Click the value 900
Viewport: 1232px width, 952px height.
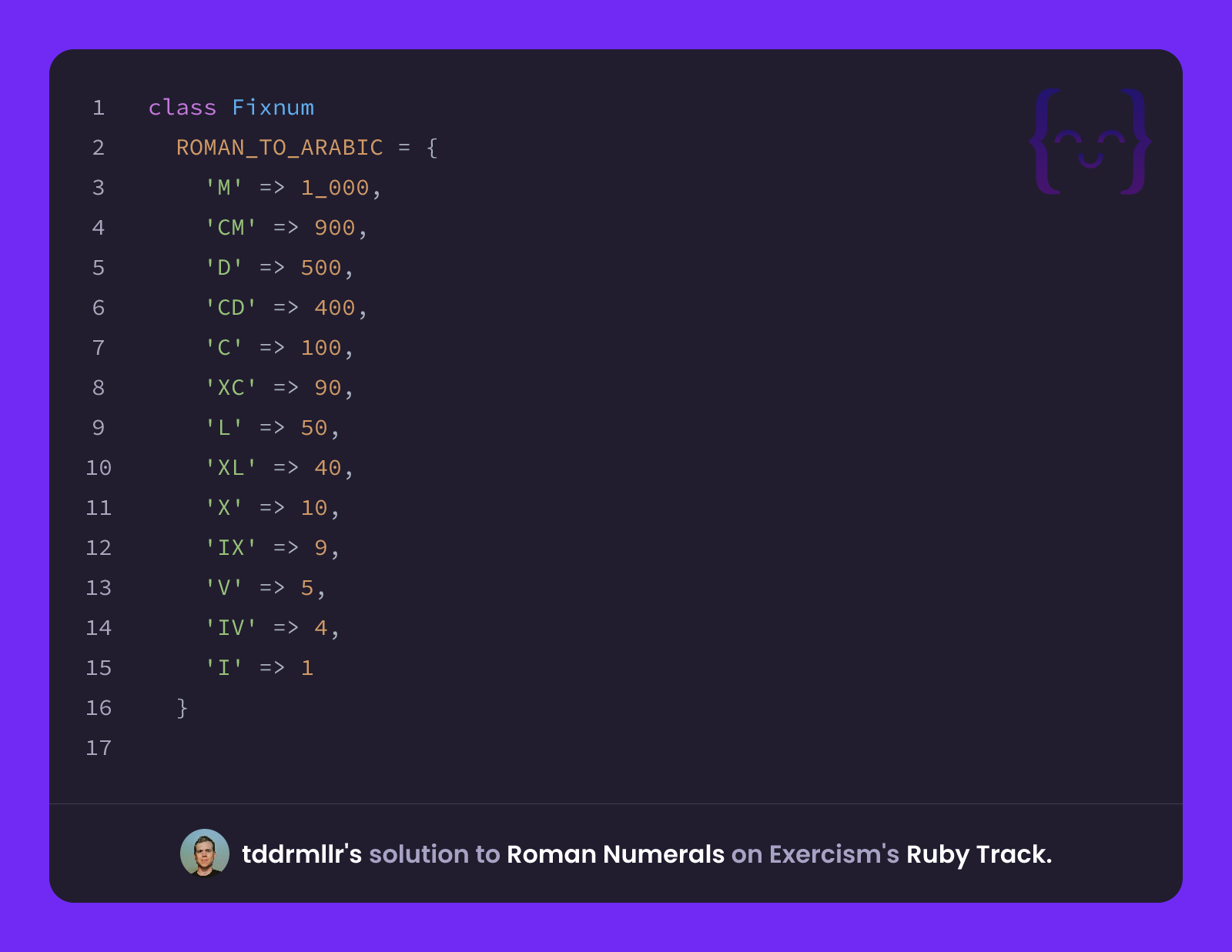(x=335, y=228)
